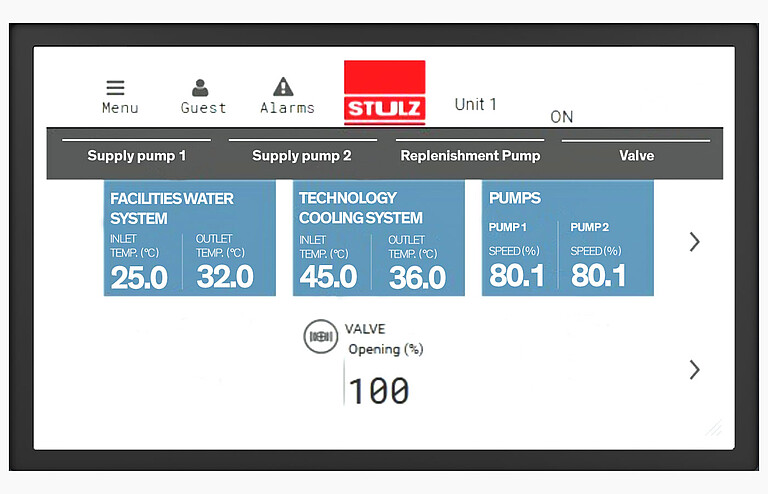This screenshot has height=494, width=768.
Task: Open the Alarms warning triangle icon
Action: click(x=283, y=87)
